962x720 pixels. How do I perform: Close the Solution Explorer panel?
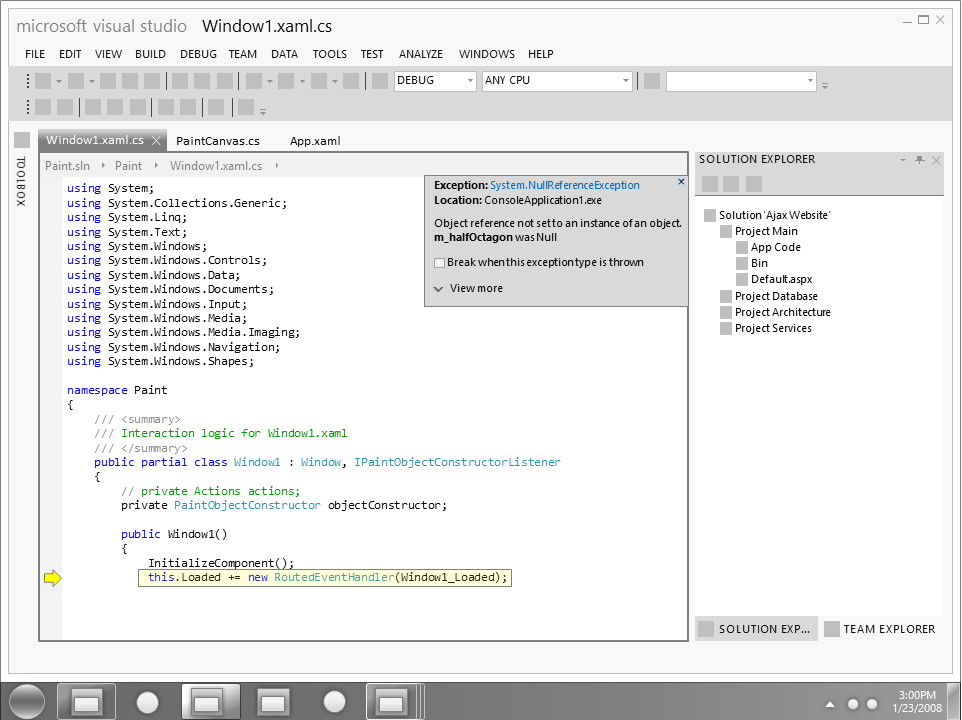point(936,161)
